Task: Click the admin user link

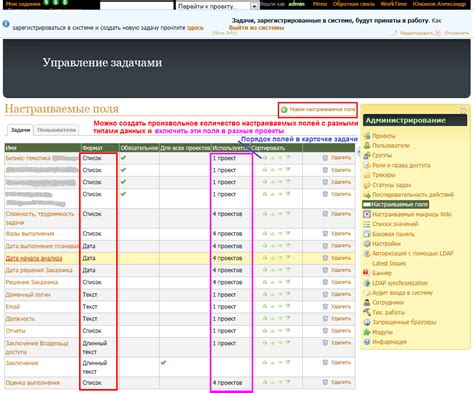Action: 297,4
